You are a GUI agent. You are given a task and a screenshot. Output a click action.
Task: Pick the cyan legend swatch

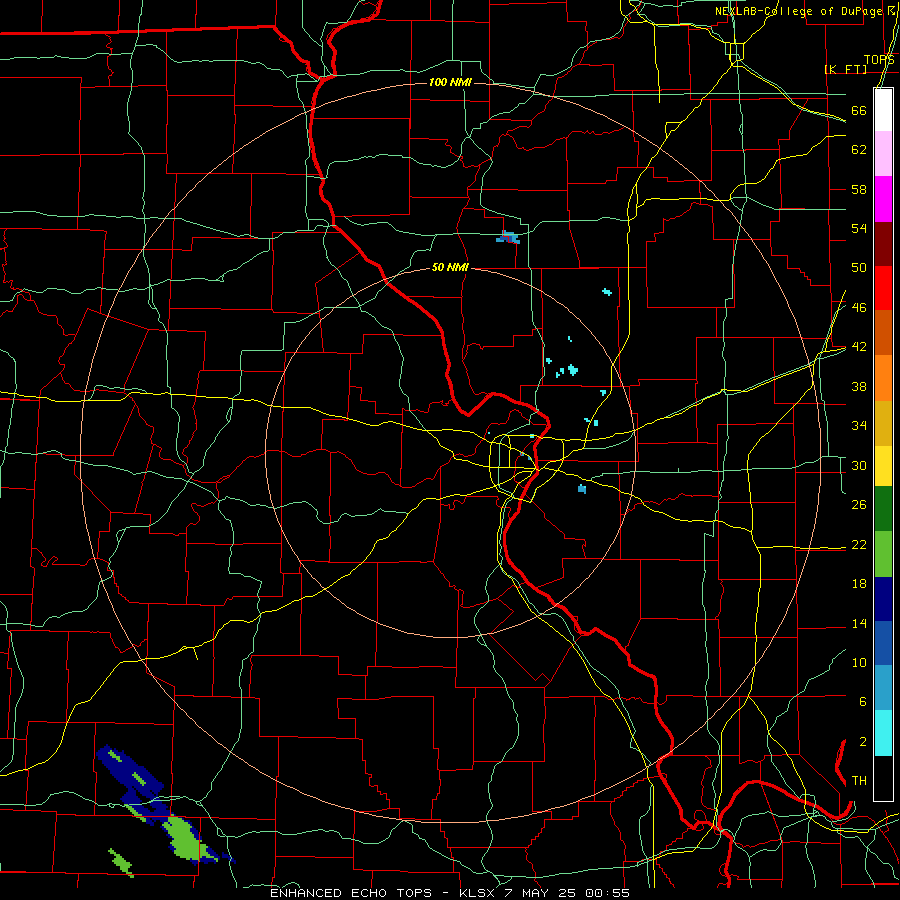click(x=883, y=733)
